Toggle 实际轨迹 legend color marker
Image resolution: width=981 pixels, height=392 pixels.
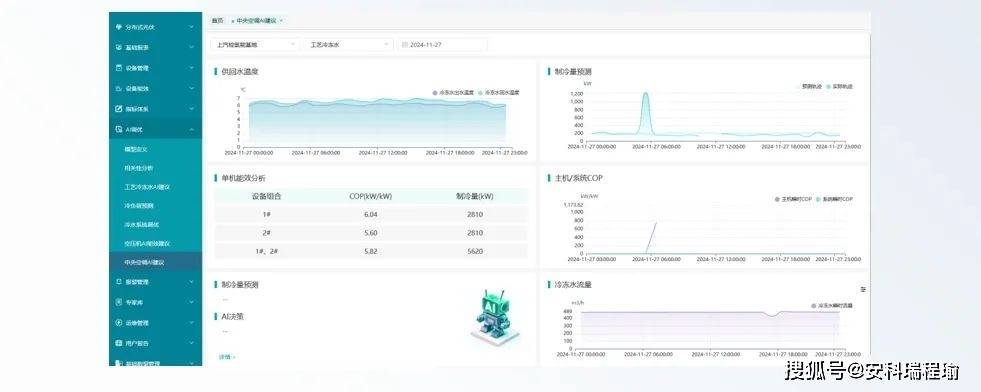[828, 86]
